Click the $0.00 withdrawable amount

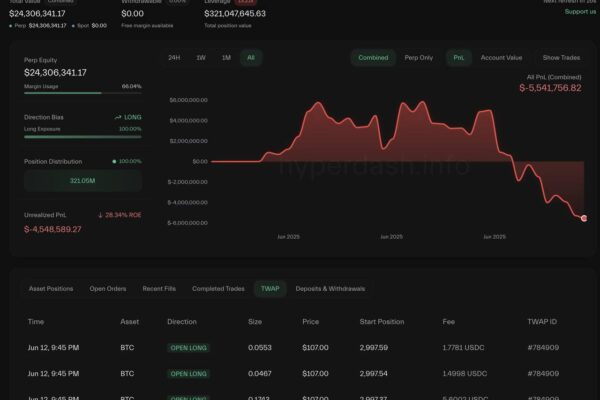(132, 14)
